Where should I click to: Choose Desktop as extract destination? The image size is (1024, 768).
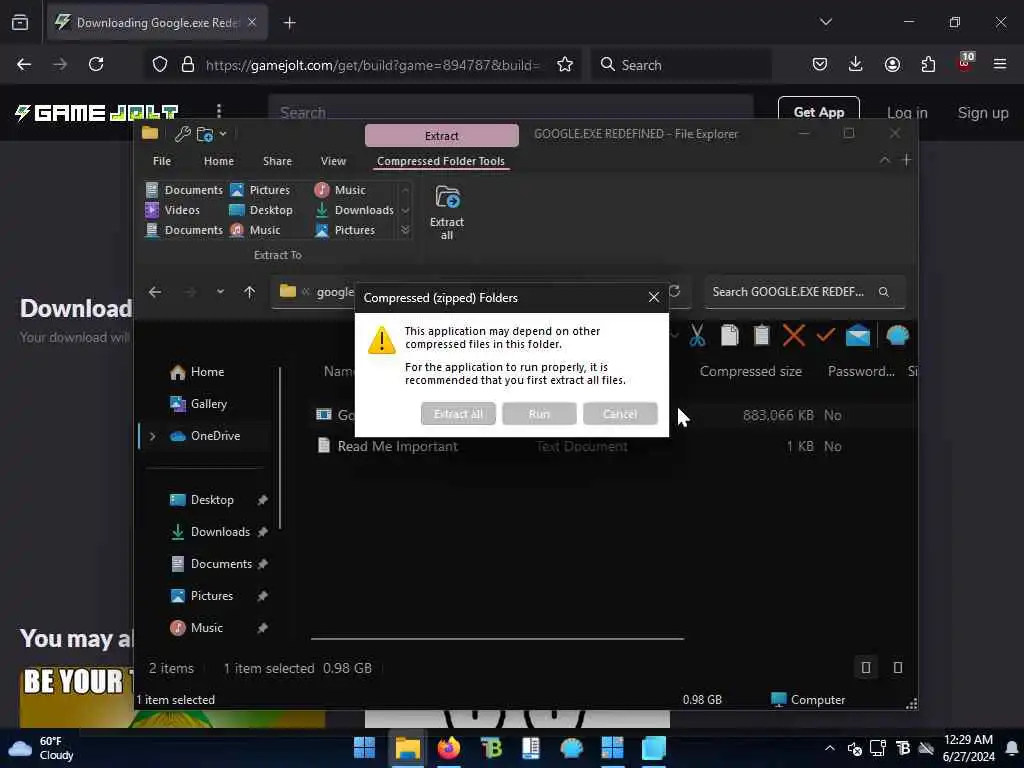261,210
